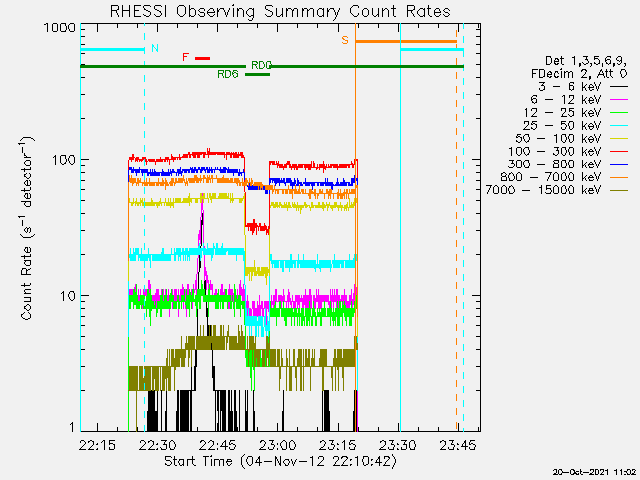Image resolution: width=640 pixels, height=480 pixels.
Task: Click the magenta line swatch for 6 - 12 keV
Action: coord(619,100)
